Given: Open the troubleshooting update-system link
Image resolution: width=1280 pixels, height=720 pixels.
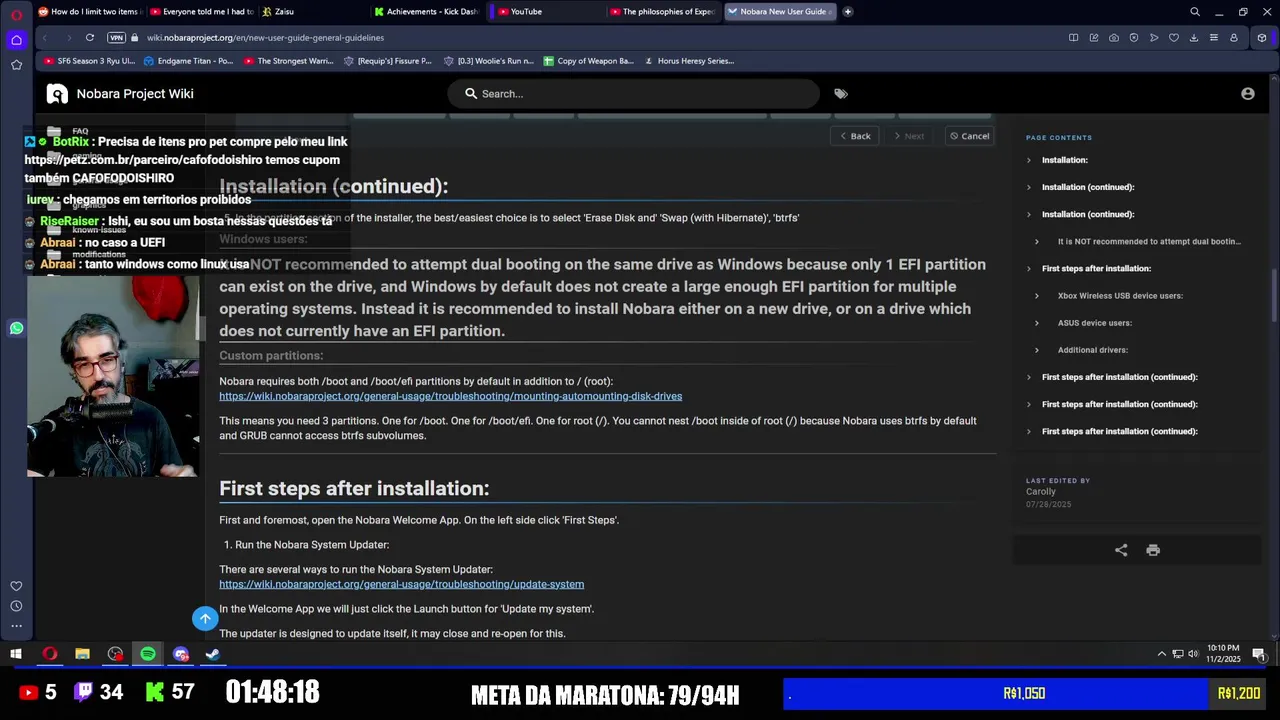Looking at the screenshot, I should point(401,584).
